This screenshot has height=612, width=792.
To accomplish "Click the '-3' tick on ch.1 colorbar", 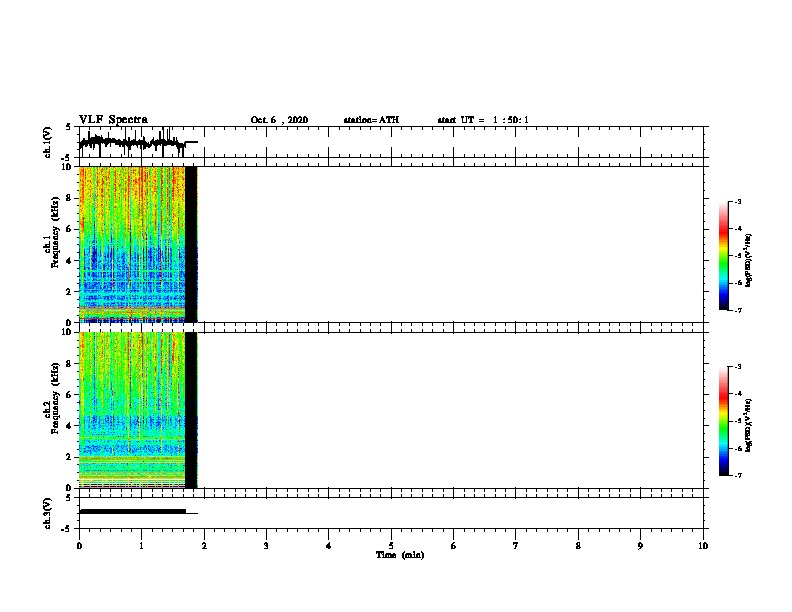I will (x=738, y=201).
